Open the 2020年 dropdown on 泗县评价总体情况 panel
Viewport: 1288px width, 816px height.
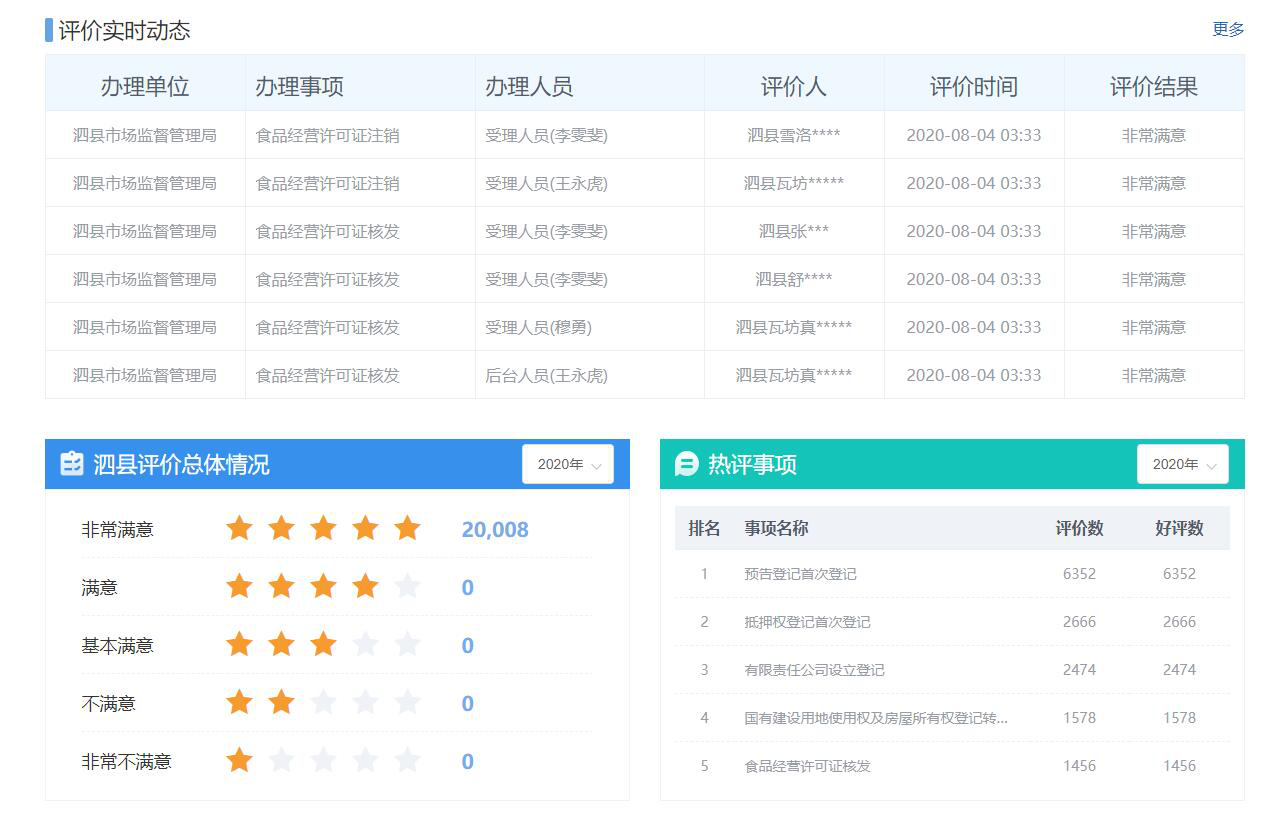click(x=567, y=463)
